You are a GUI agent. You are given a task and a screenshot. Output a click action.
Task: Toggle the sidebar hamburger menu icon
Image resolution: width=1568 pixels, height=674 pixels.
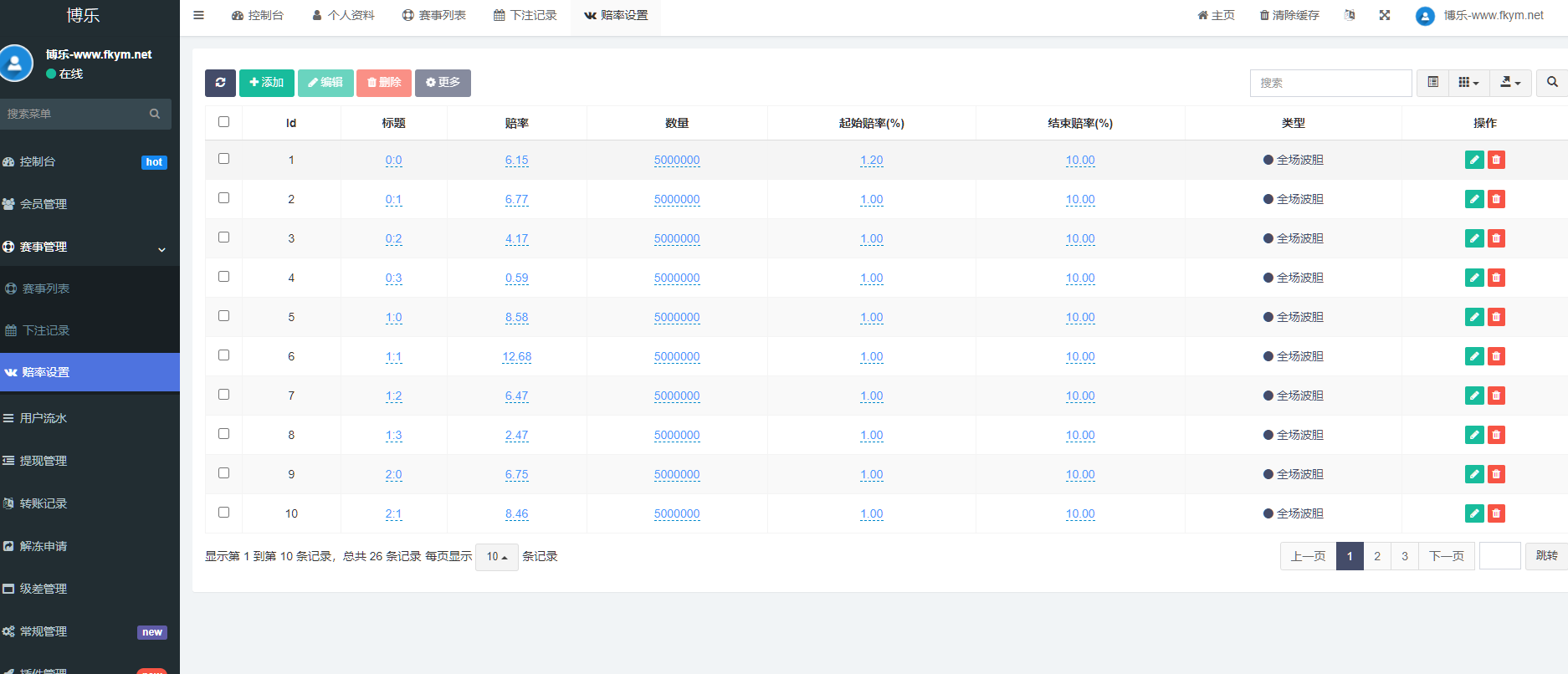pyautogui.click(x=198, y=15)
